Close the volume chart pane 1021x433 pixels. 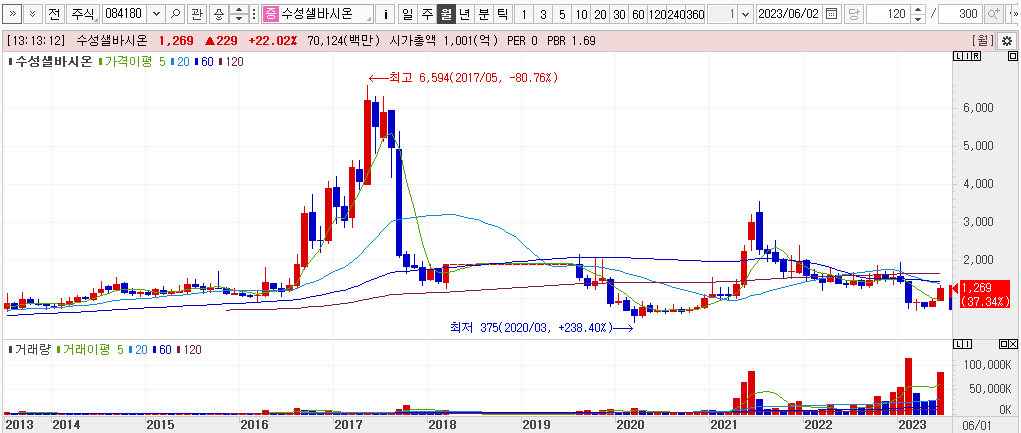coord(1013,344)
